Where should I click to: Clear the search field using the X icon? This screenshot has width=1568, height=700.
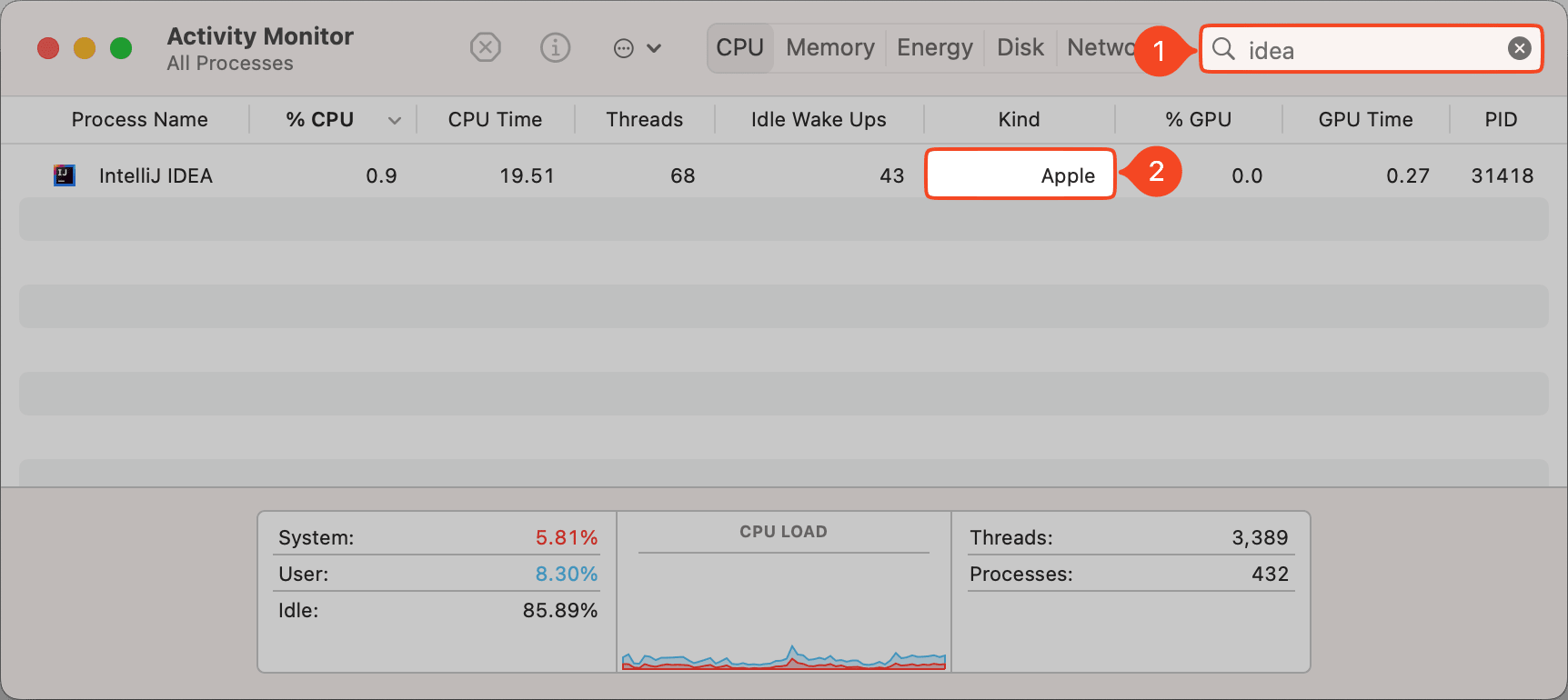click(x=1519, y=48)
